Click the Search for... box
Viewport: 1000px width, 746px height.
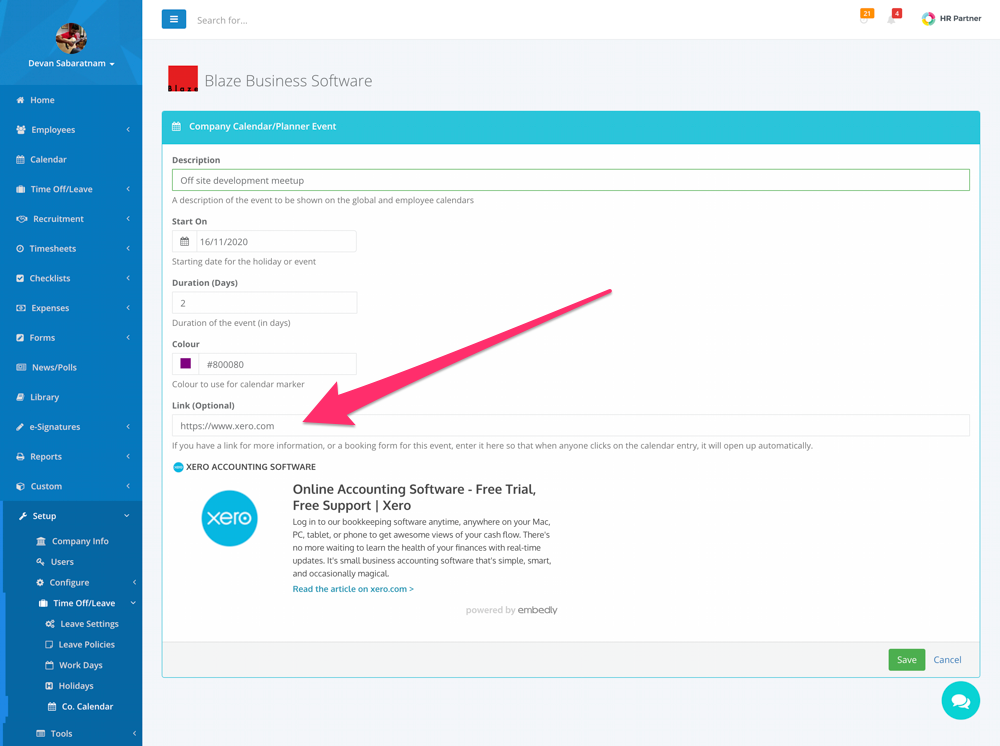tap(223, 20)
